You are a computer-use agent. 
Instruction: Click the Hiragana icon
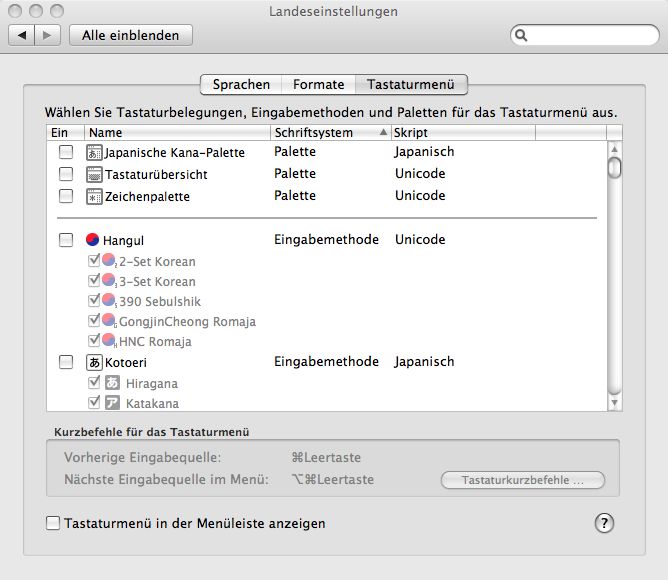(x=112, y=382)
